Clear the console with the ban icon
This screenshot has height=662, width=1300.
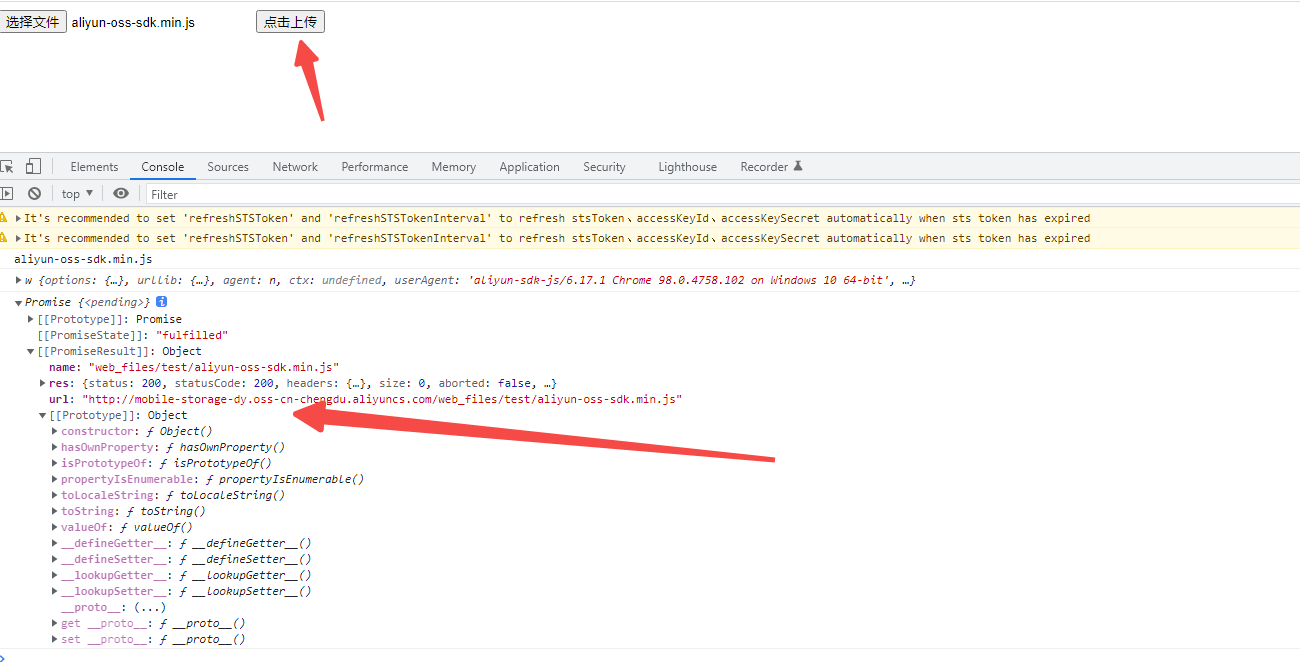pos(34,194)
